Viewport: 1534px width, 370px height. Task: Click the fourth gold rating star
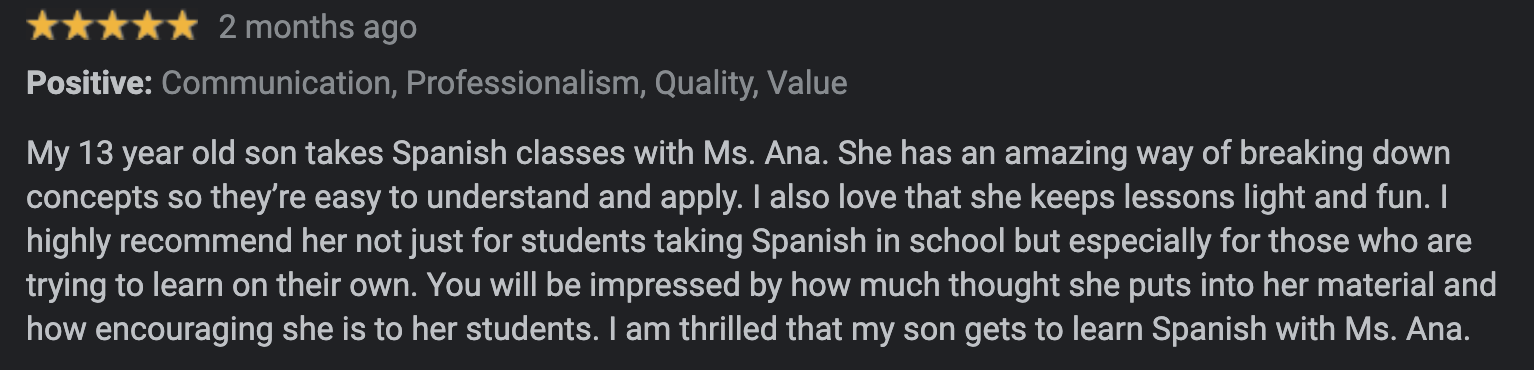click(x=146, y=27)
